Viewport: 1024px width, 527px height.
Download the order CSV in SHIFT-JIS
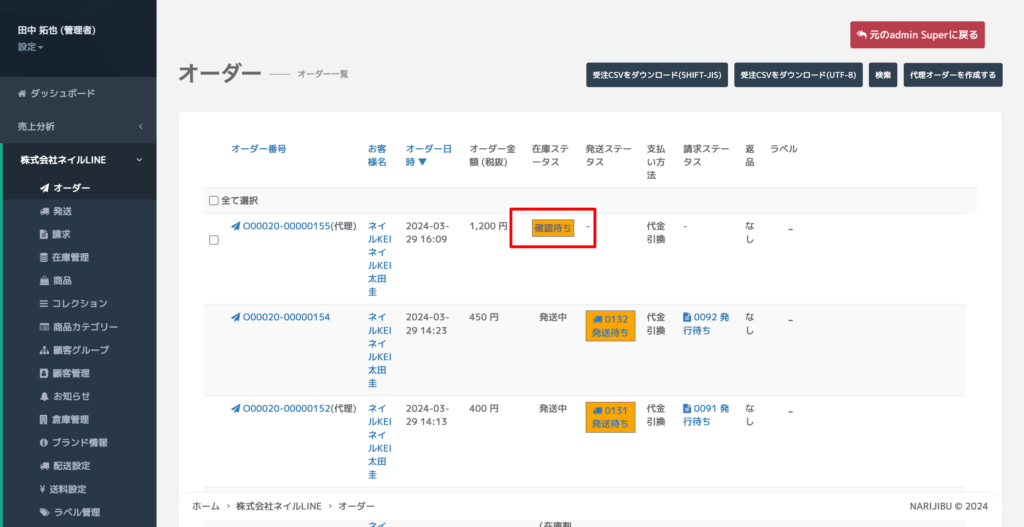[656, 75]
